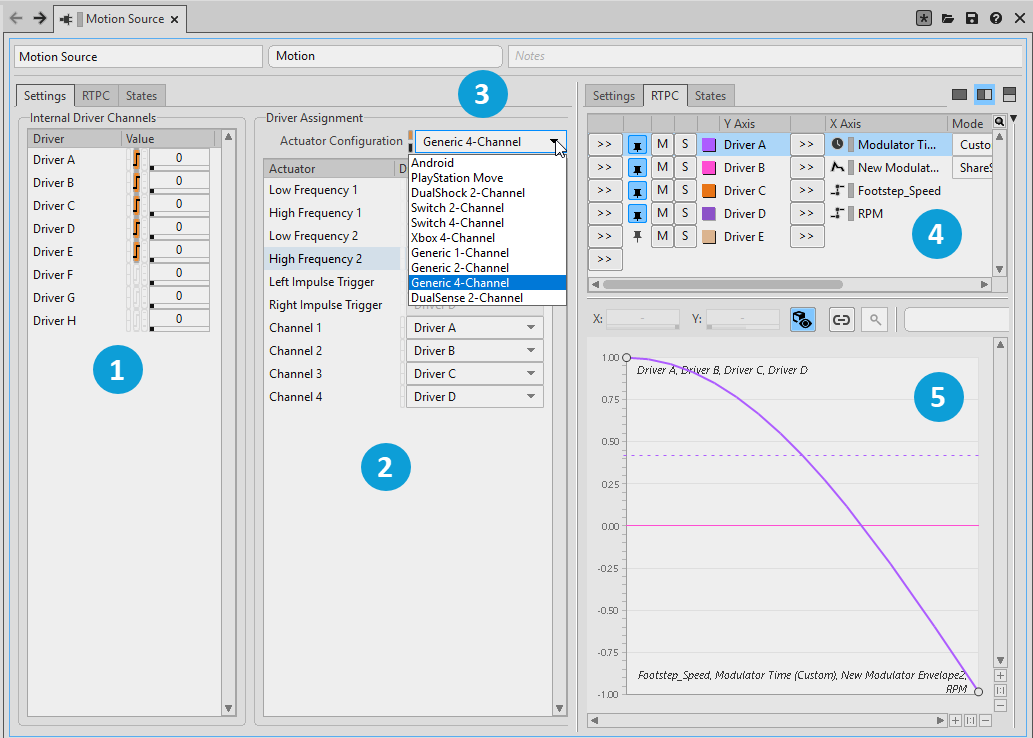The image size is (1033, 738).
Task: Mute Driver A with M button
Action: click(662, 145)
